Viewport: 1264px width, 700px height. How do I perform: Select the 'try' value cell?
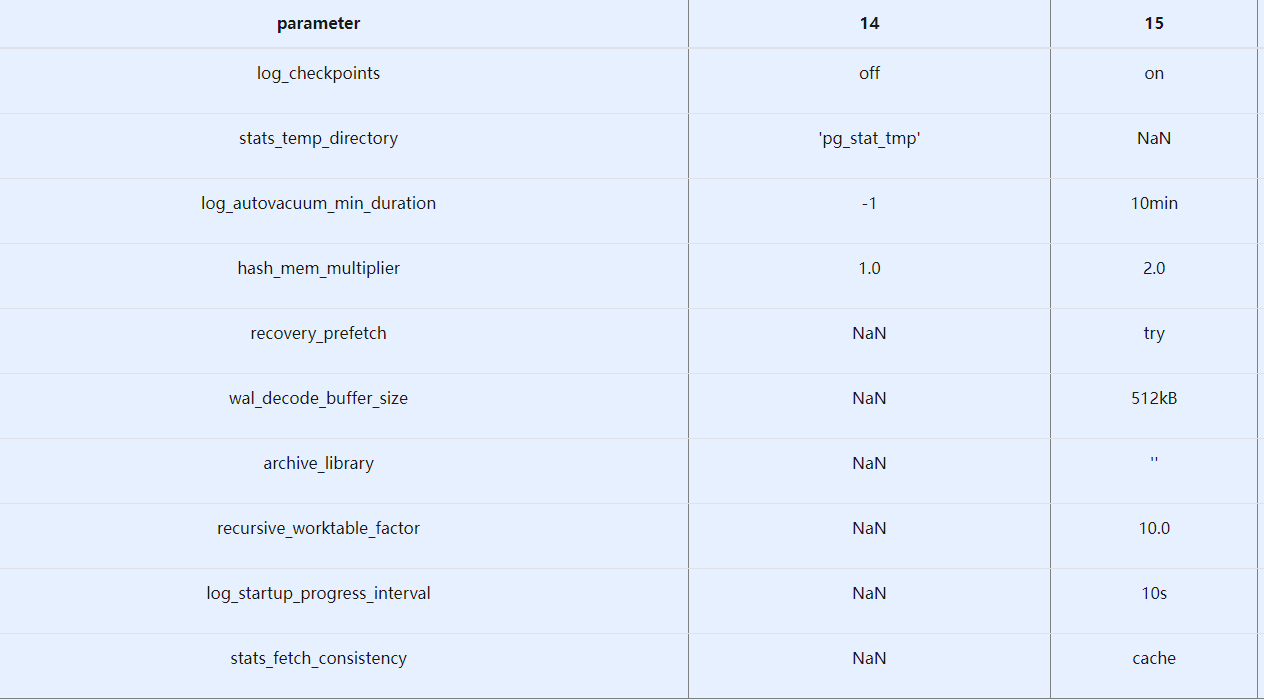pos(1154,333)
